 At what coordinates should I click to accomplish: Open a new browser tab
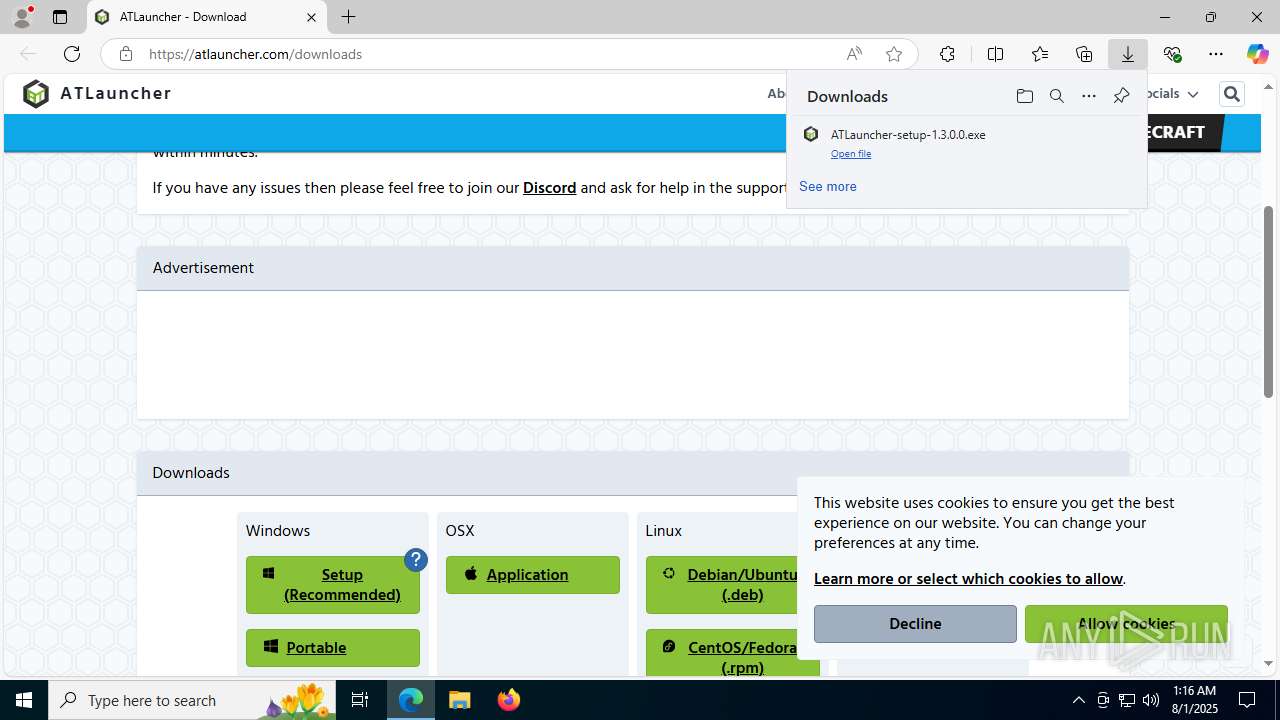click(348, 17)
